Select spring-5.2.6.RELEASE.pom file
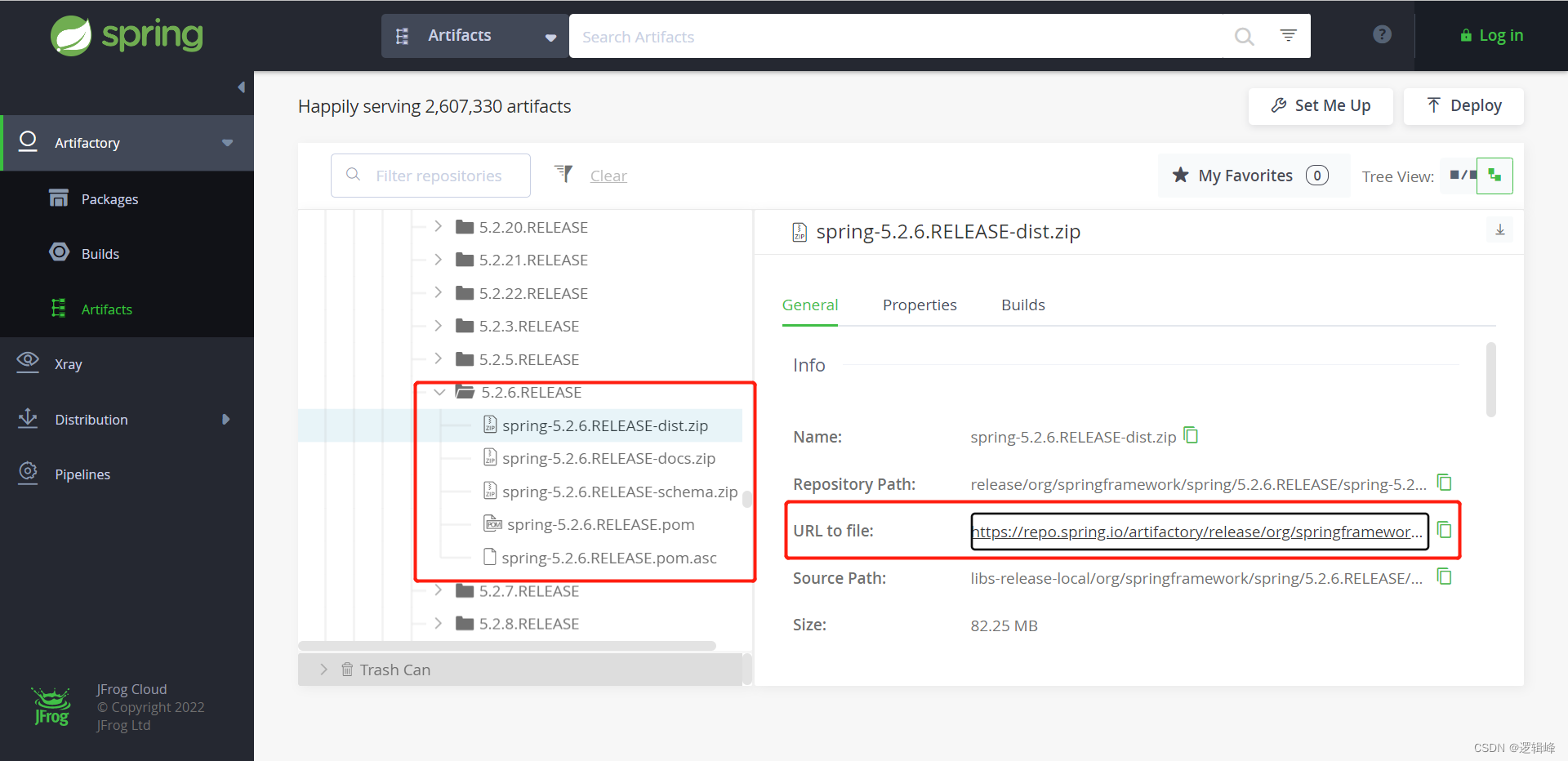 tap(600, 524)
